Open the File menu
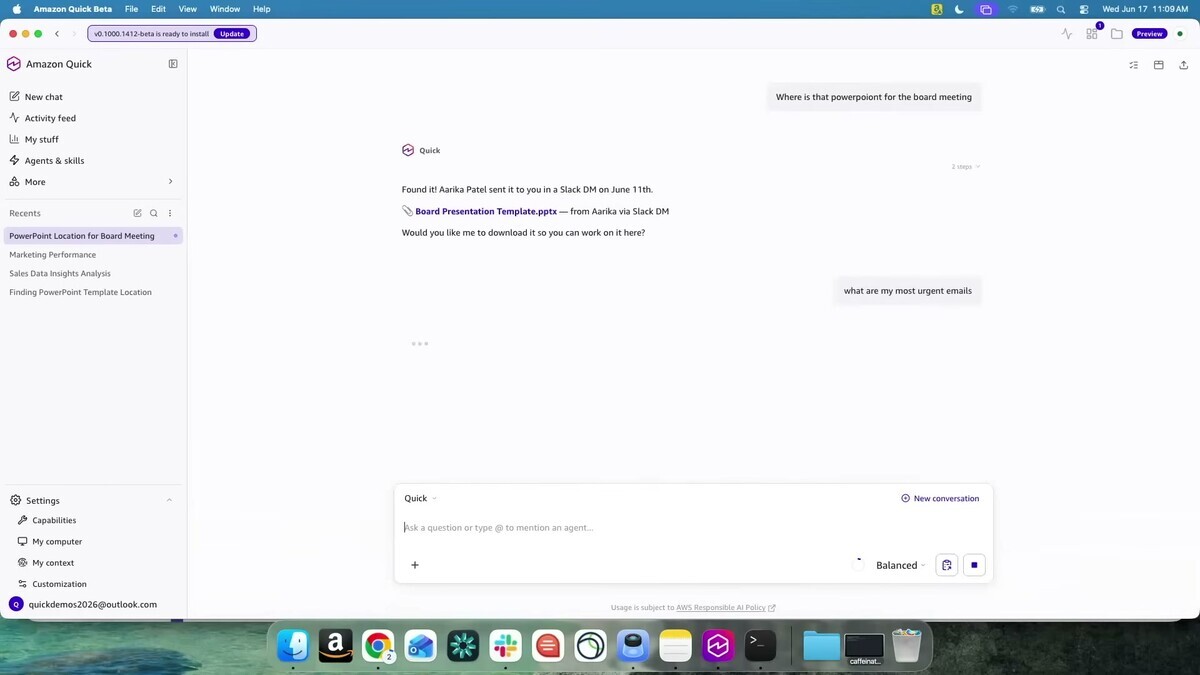 (x=131, y=9)
